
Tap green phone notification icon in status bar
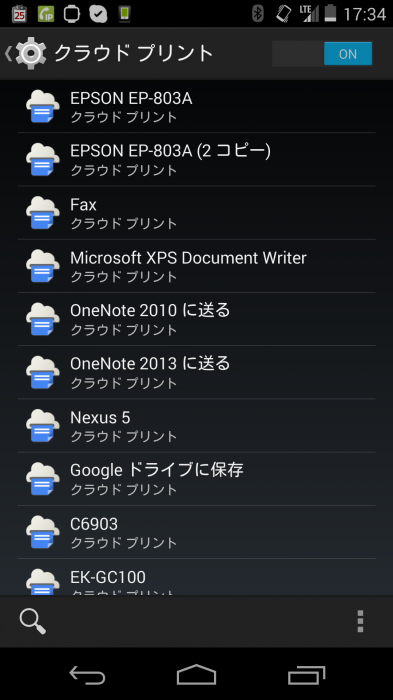point(125,14)
